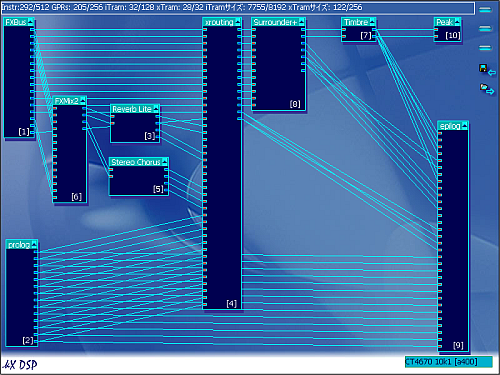Click the Instr/GPRs resource info bar
This screenshot has height=375, width=500.
(x=238, y=8)
